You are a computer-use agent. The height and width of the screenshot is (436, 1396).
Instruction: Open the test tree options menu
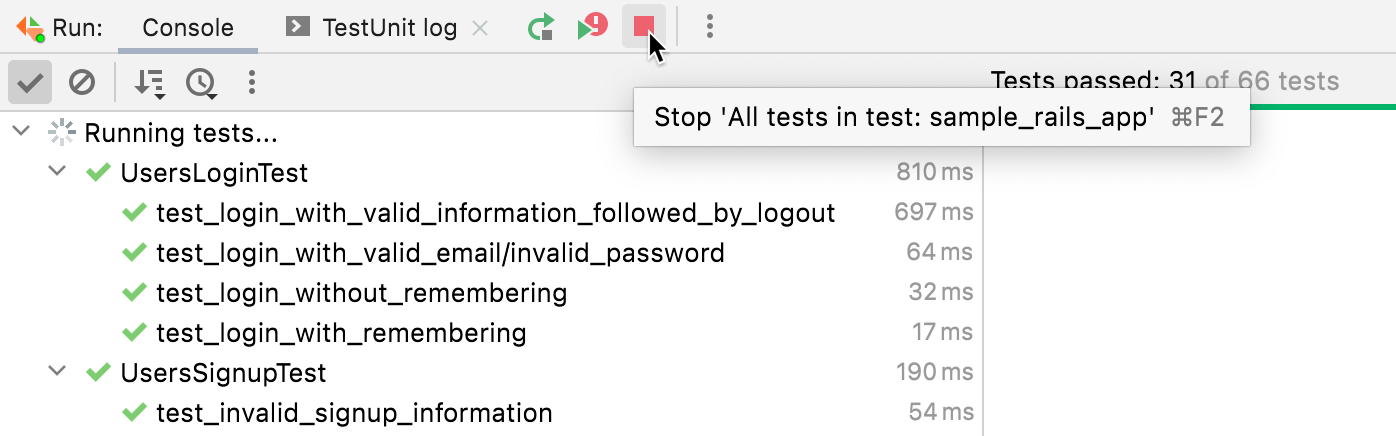(252, 83)
